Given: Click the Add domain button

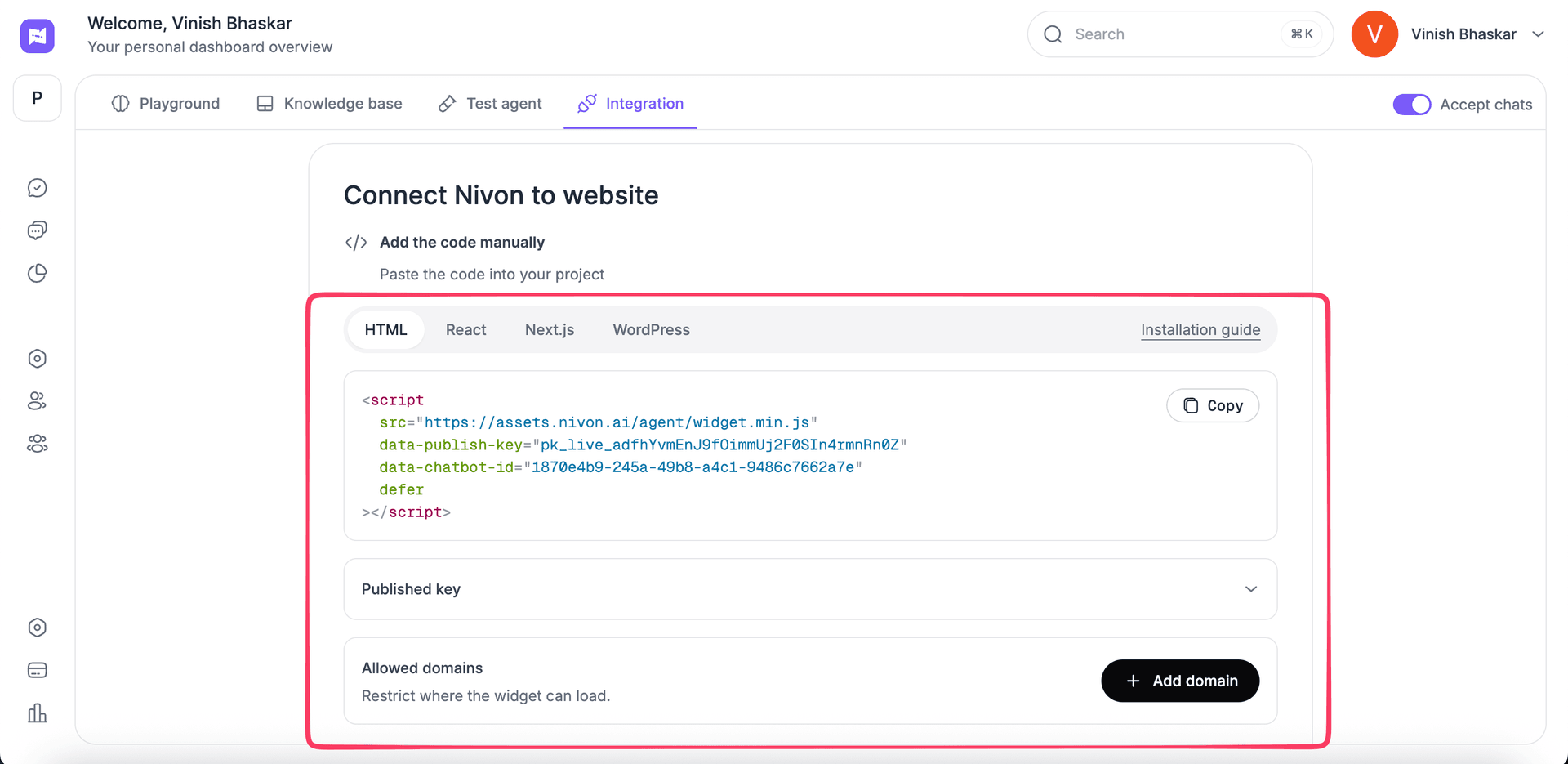Looking at the screenshot, I should [x=1180, y=681].
